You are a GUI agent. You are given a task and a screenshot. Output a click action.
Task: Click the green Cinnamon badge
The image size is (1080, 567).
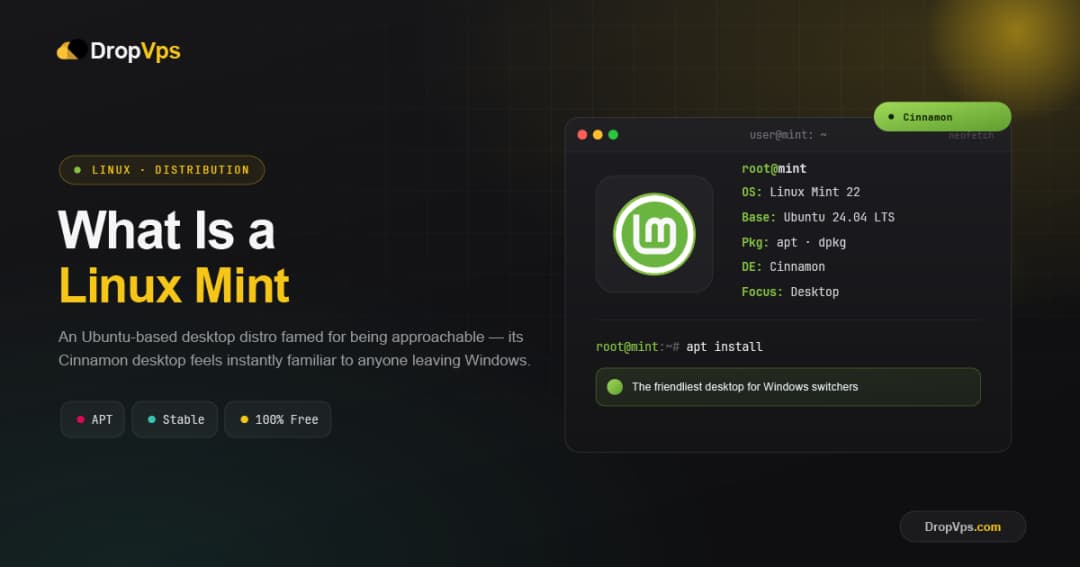pyautogui.click(x=942, y=117)
